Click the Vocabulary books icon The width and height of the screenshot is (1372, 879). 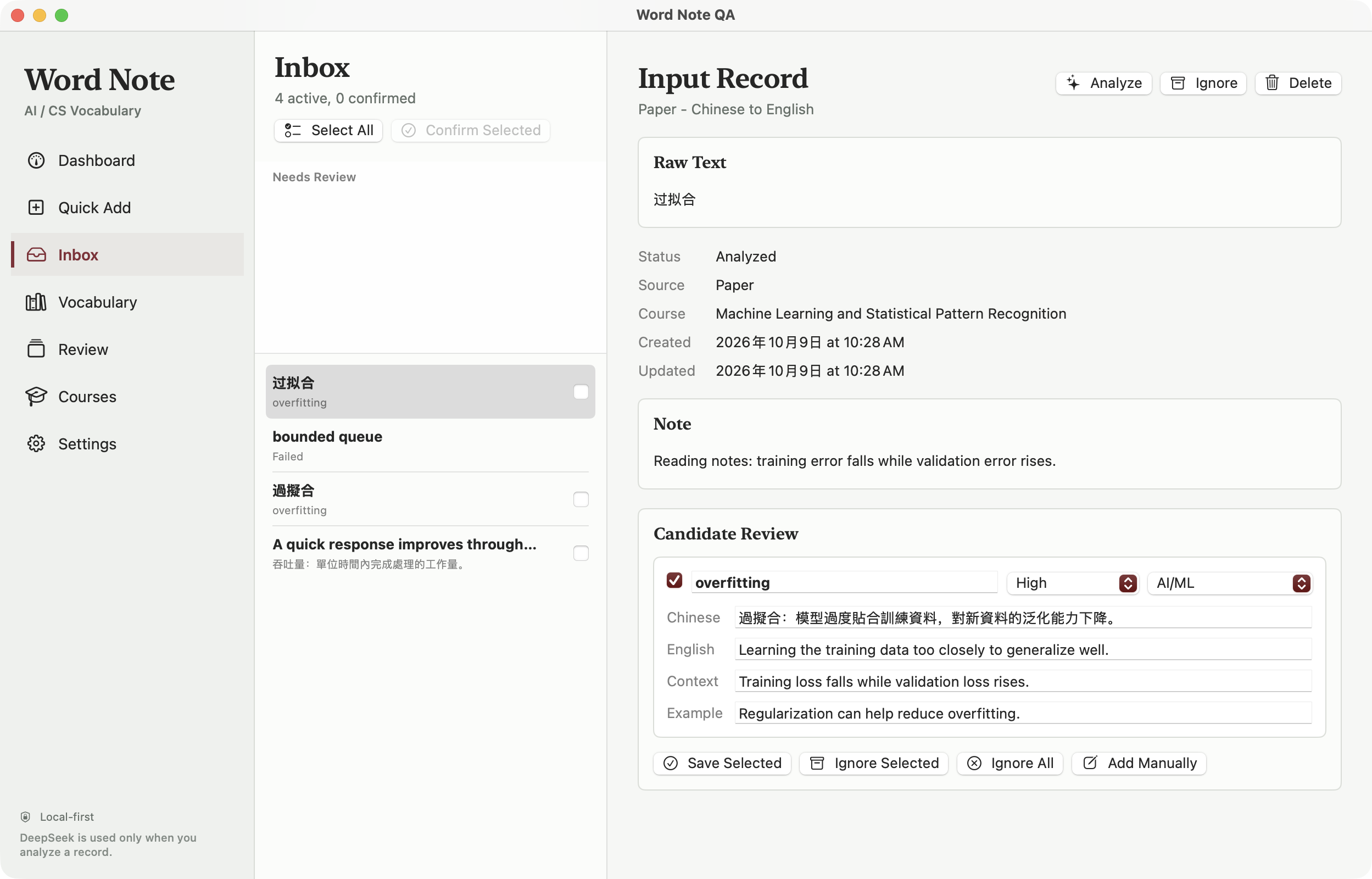point(36,302)
